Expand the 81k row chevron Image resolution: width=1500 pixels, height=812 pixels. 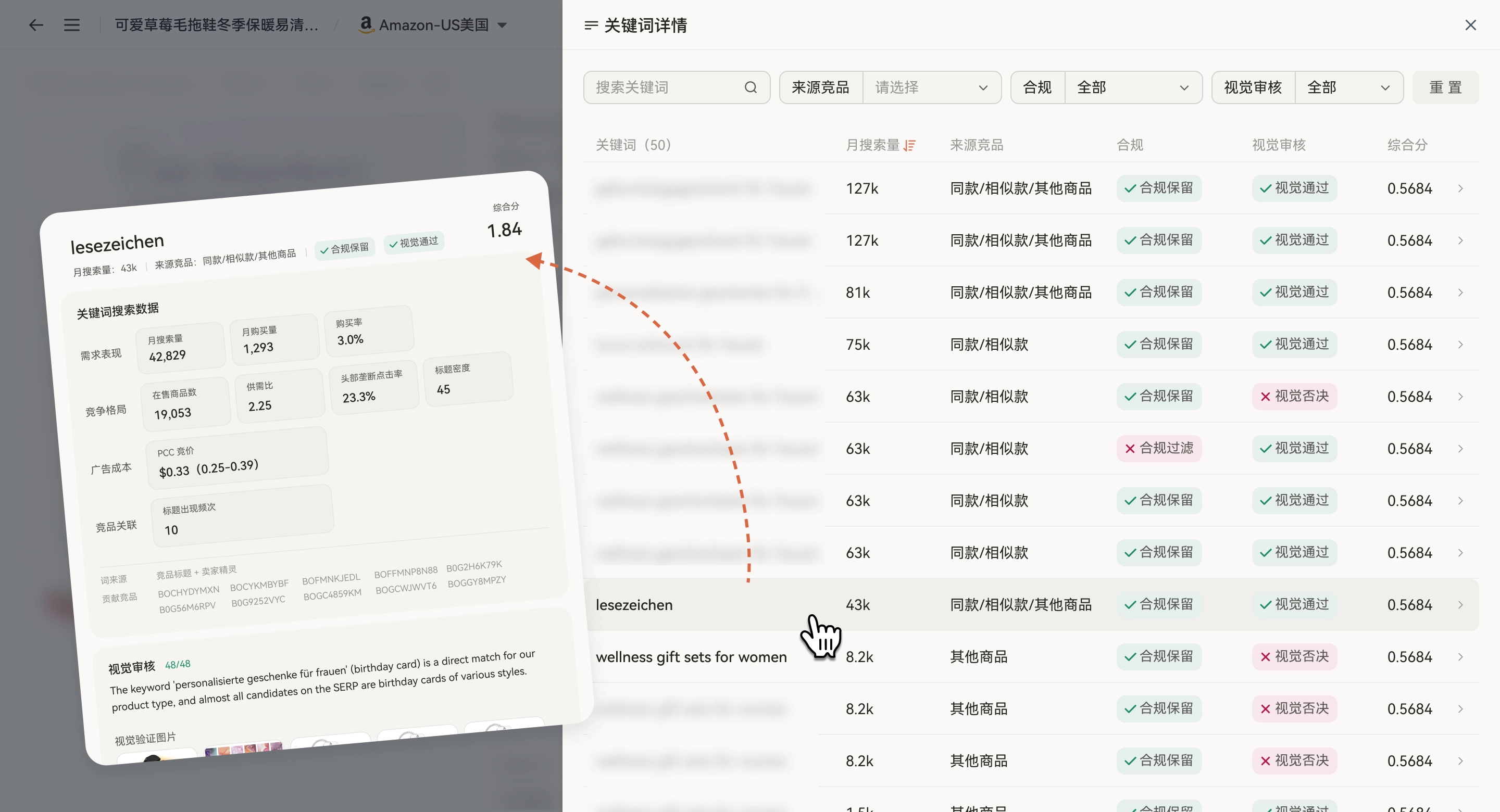(1460, 292)
